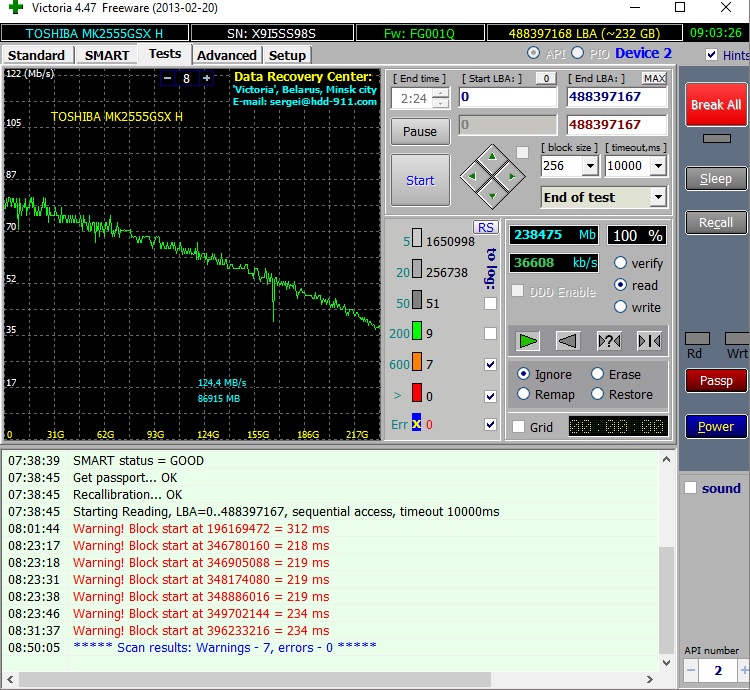Viewport: 750px width, 690px height.
Task: Switch to the Advanced tab
Action: [x=227, y=55]
